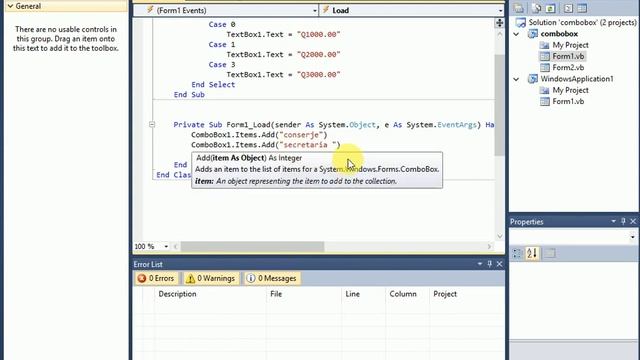
Task: Collapse the General toolbox group
Action: pyautogui.click(x=10, y=6)
